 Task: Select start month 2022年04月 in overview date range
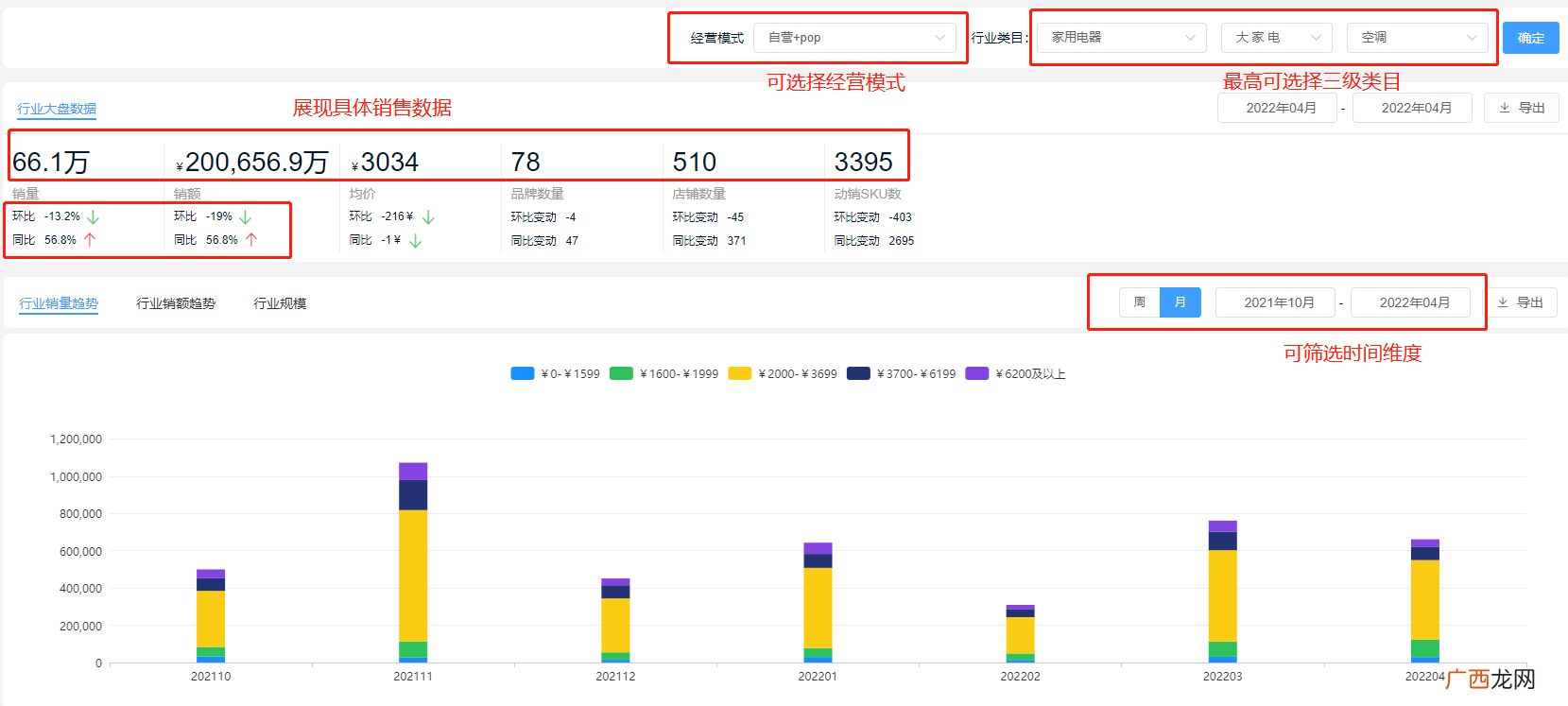click(1277, 108)
